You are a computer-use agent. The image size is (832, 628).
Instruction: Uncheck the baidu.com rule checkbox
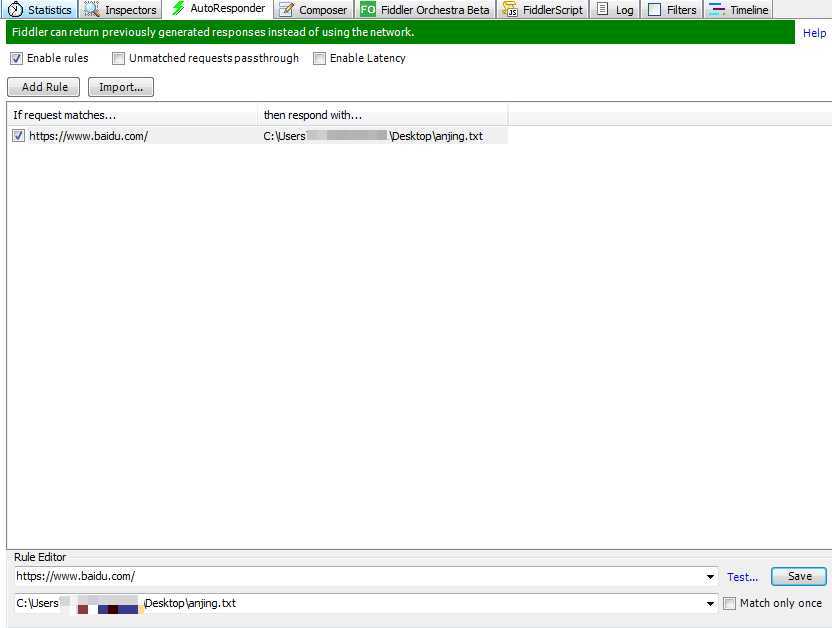(x=19, y=136)
